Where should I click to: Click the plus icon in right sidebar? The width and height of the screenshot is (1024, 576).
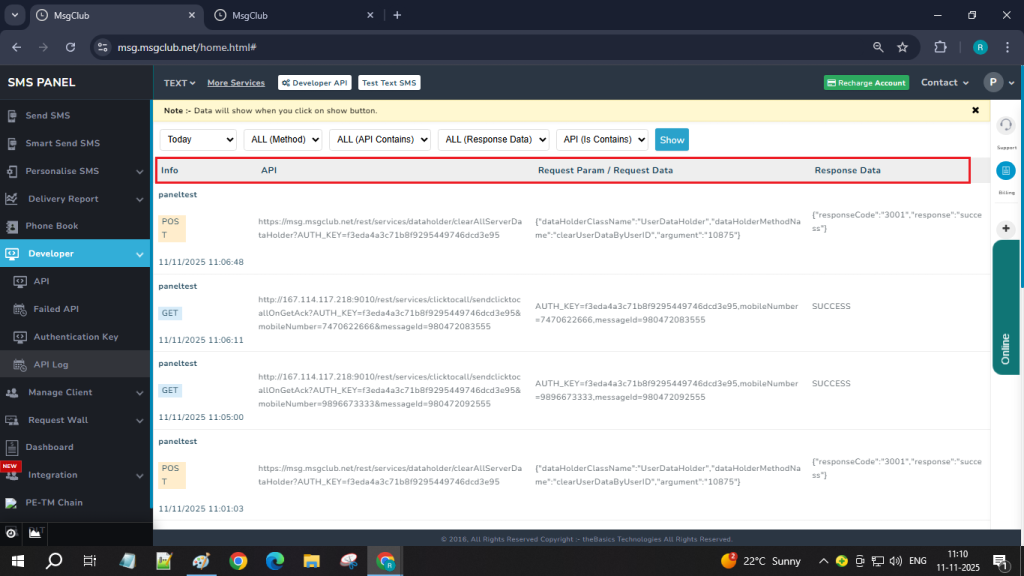tap(1006, 228)
